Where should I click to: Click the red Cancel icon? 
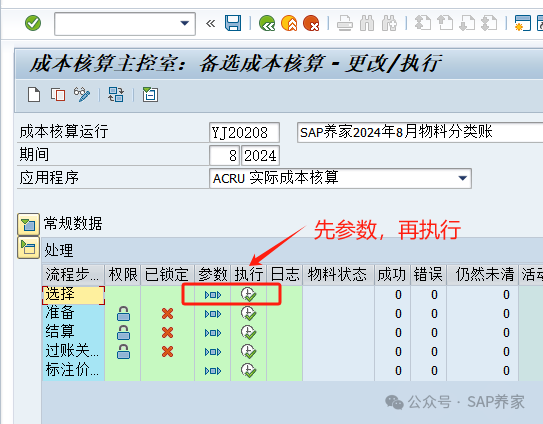pos(311,23)
